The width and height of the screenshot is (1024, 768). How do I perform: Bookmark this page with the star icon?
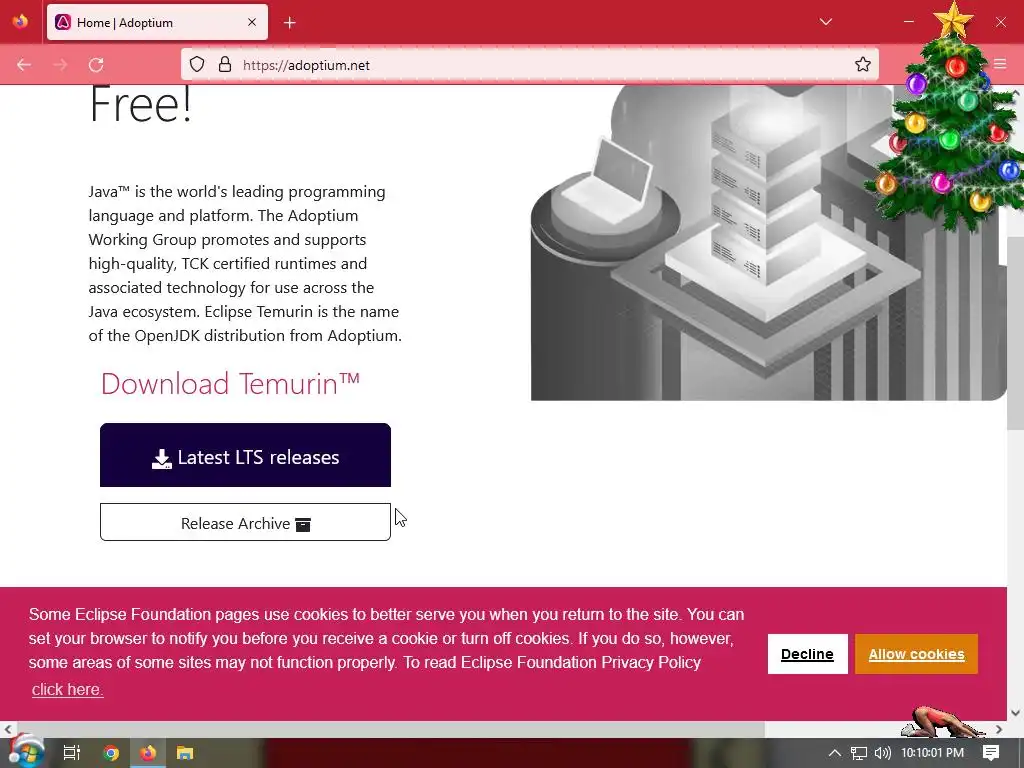pos(863,64)
